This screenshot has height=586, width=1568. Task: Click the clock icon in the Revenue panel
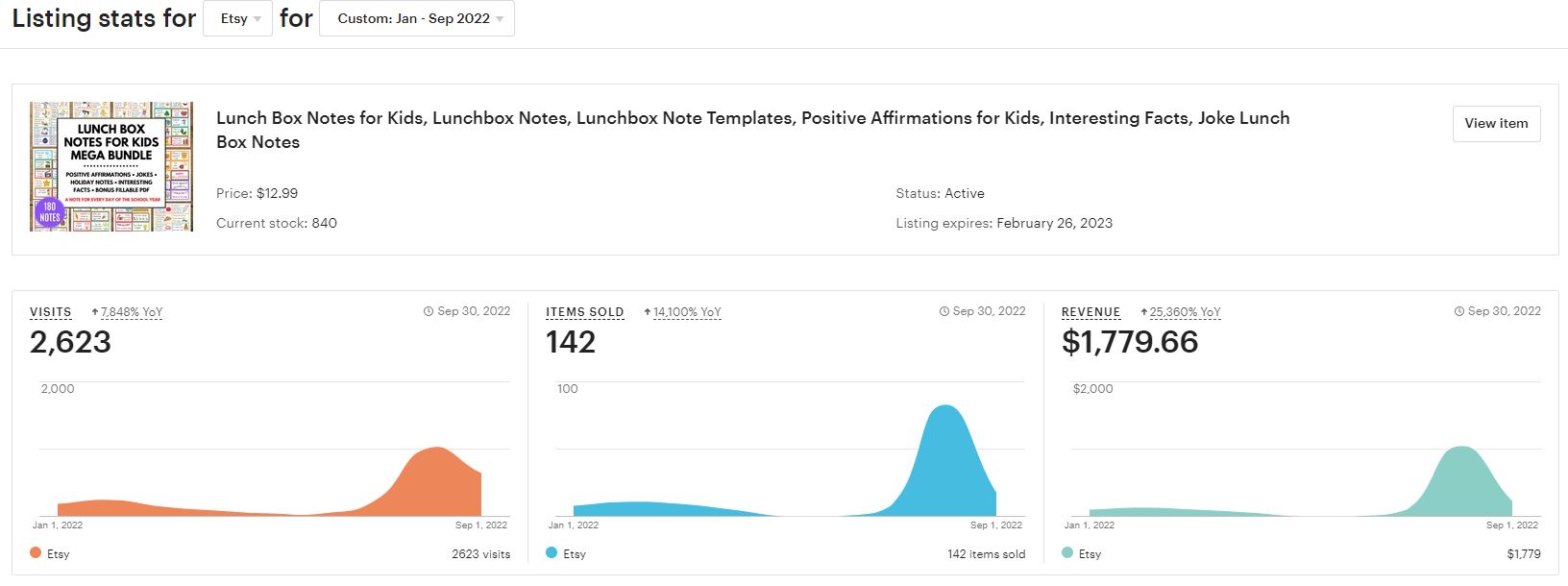1459,311
